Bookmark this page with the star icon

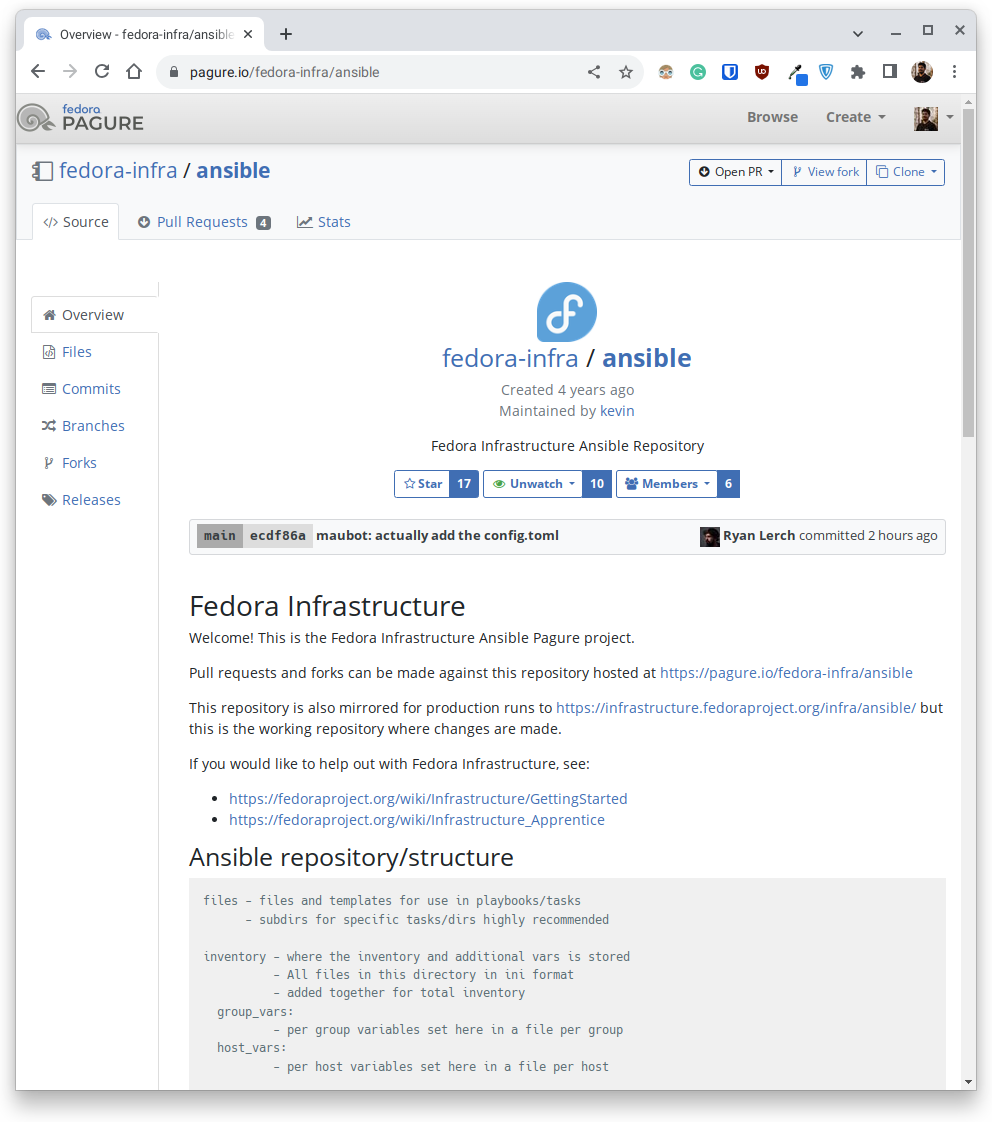626,72
